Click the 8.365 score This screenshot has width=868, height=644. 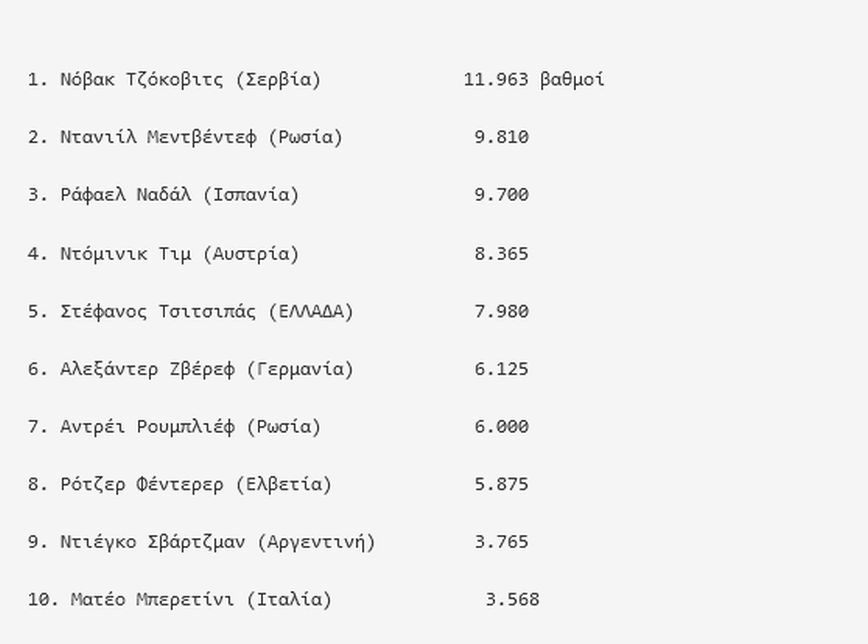pos(501,253)
